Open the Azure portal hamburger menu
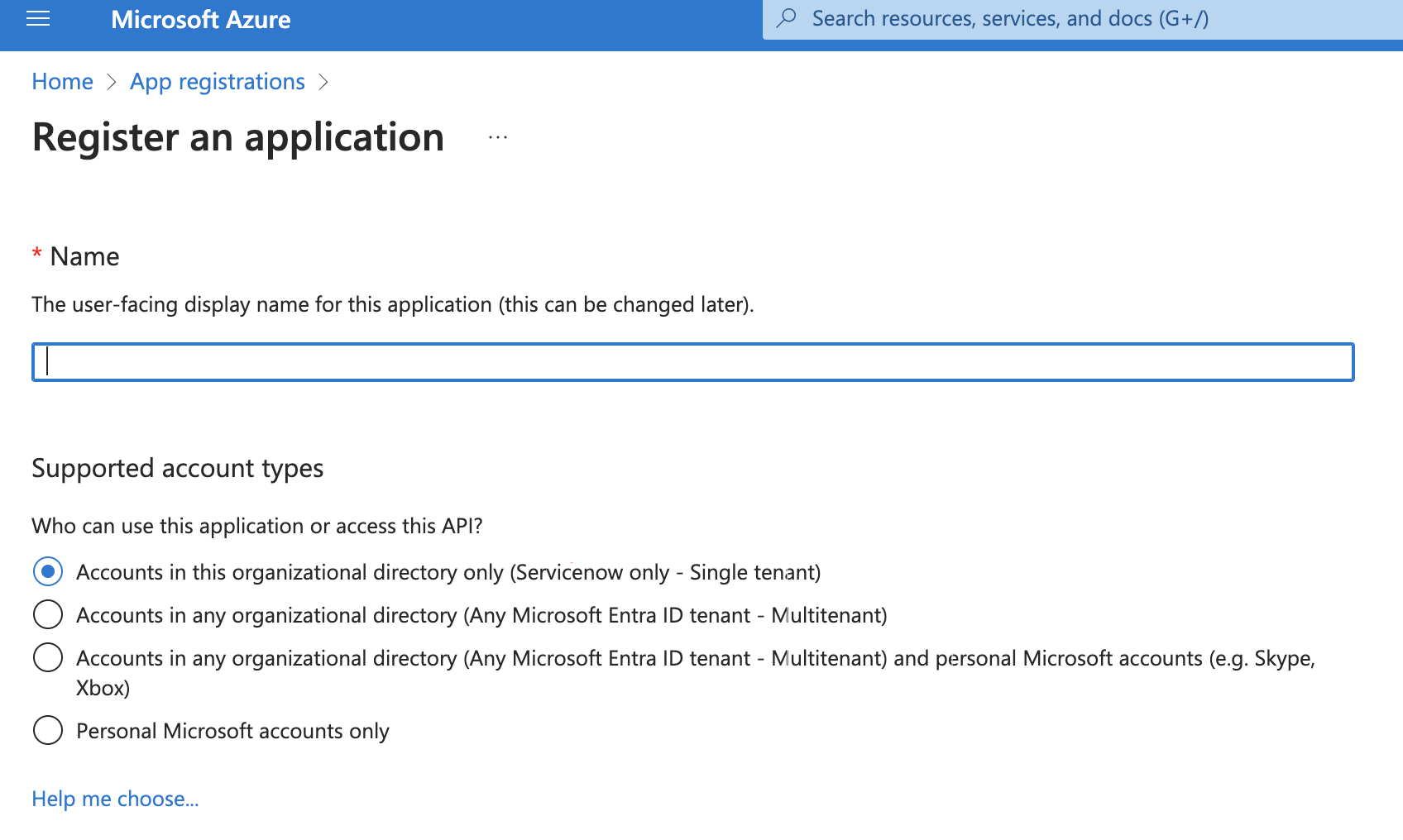 click(x=38, y=19)
